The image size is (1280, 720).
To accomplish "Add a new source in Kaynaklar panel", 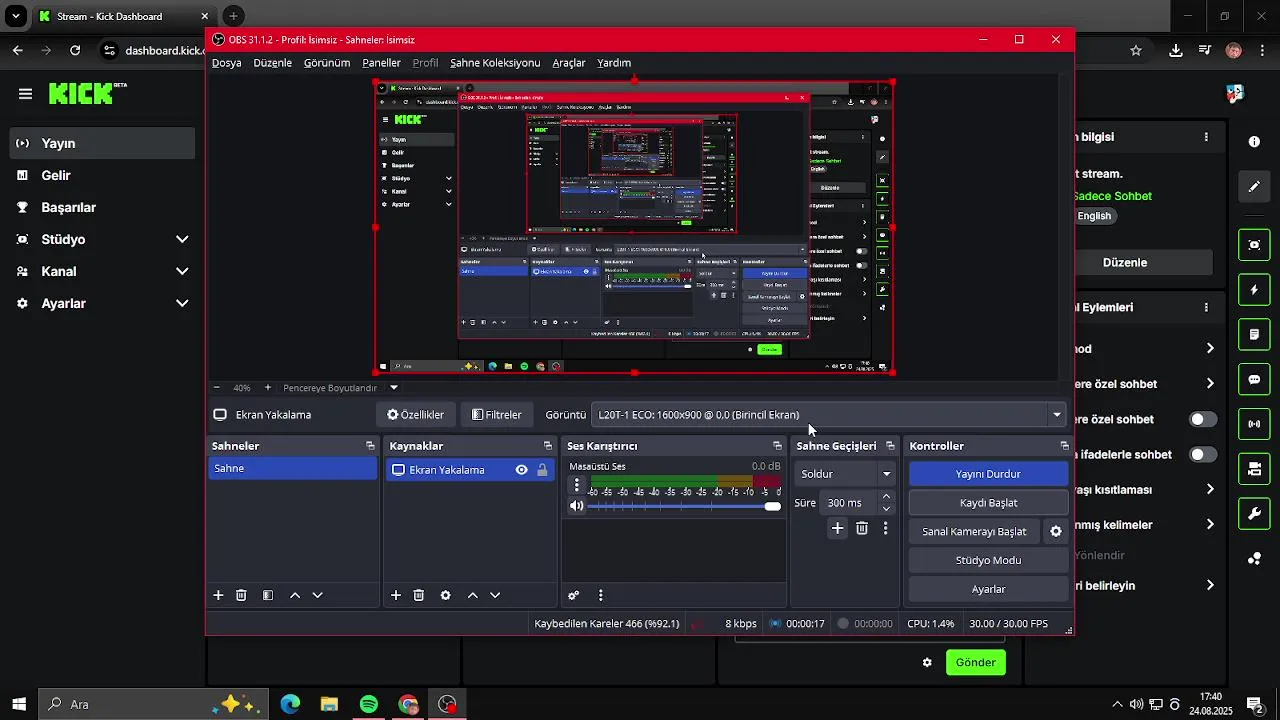I will click(x=396, y=595).
